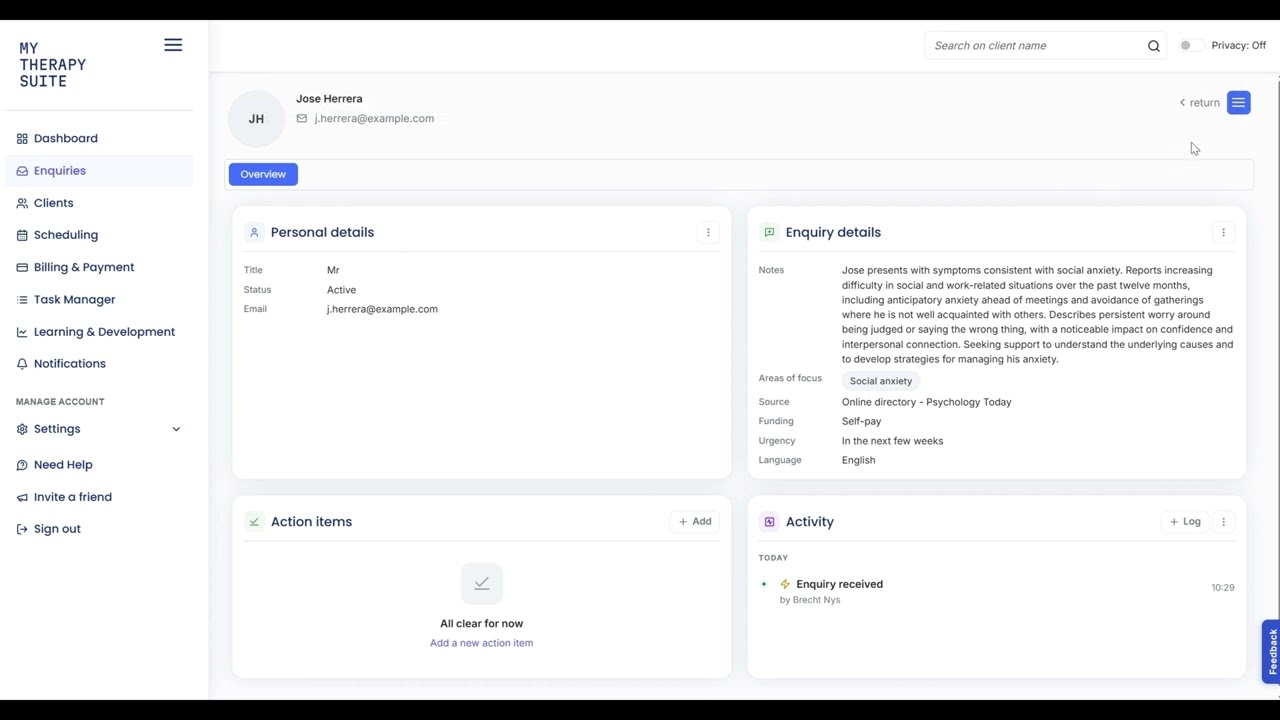Click the Invite a friend megaphone icon
Image resolution: width=1280 pixels, height=720 pixels.
(x=22, y=497)
